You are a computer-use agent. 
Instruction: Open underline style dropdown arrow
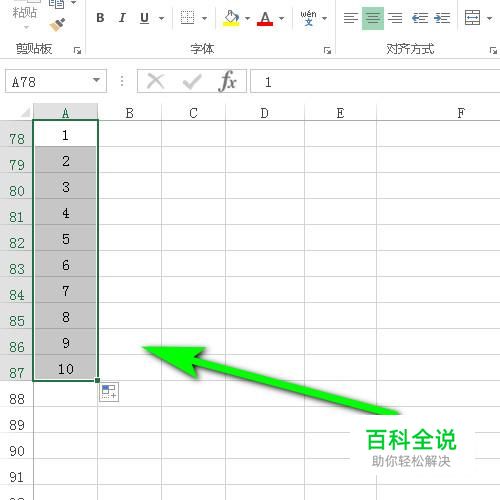point(161,18)
